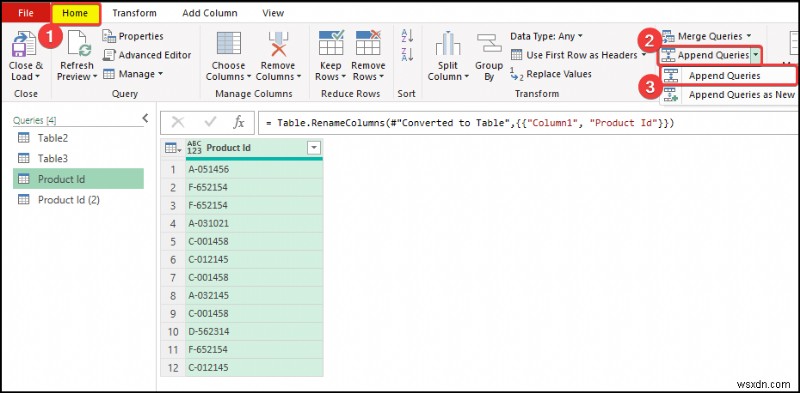Click inside the formula bar
The height and width of the screenshot is (393, 800).
(x=529, y=123)
